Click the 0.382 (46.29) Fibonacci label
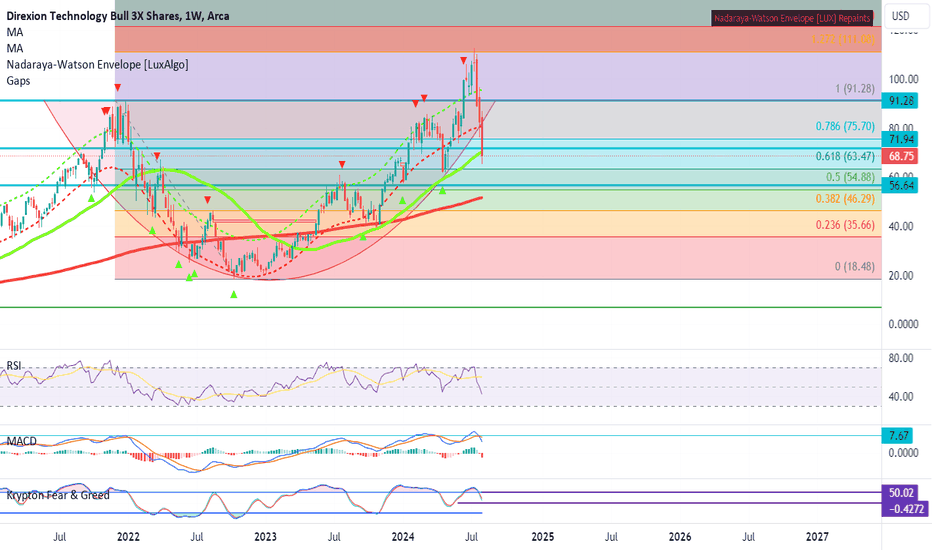The width and height of the screenshot is (932, 550). (845, 199)
